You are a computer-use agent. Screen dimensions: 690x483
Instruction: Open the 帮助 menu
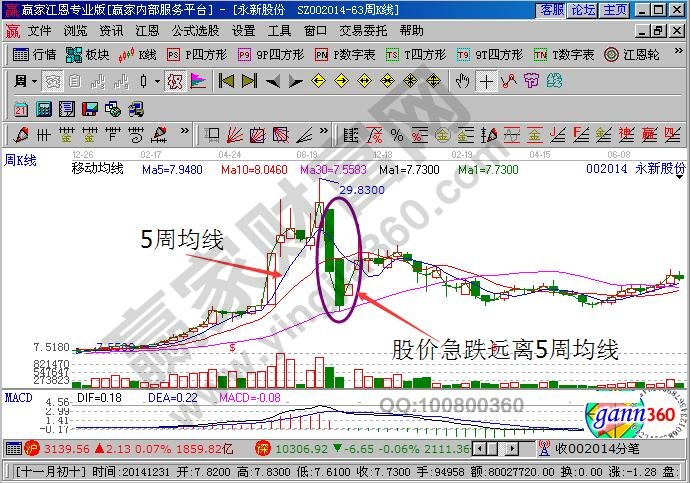point(411,30)
